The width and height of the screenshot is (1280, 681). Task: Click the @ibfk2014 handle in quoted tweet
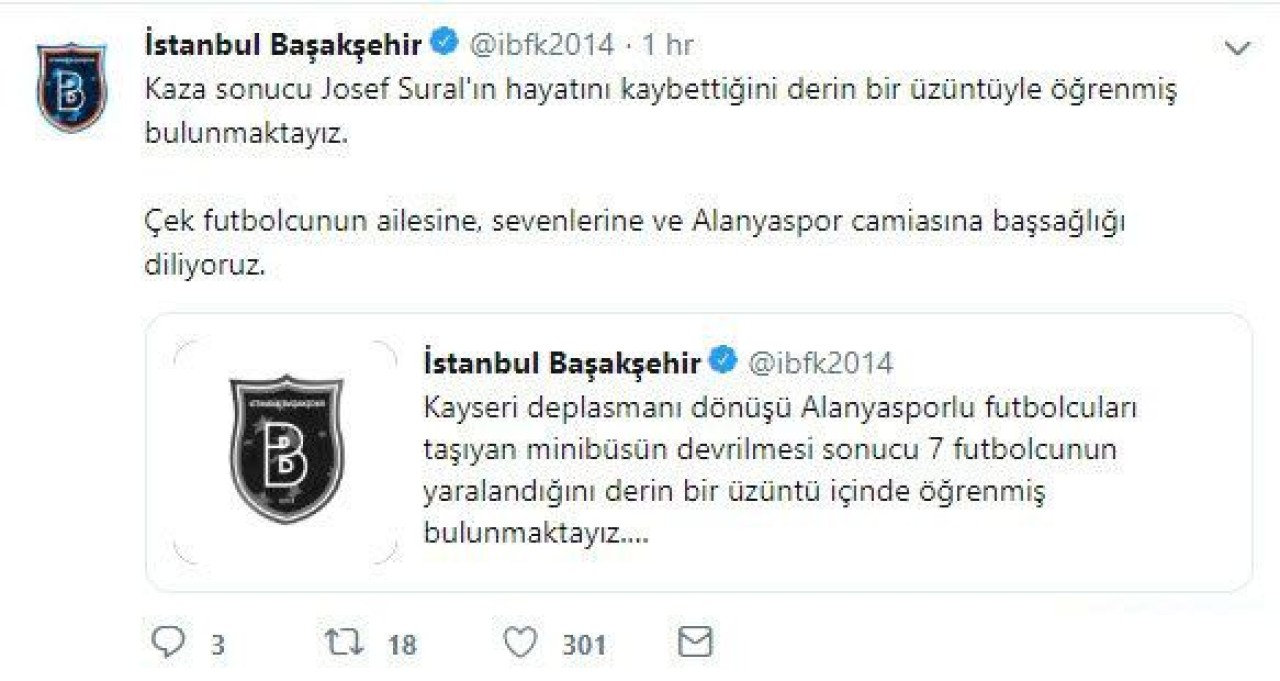(820, 362)
